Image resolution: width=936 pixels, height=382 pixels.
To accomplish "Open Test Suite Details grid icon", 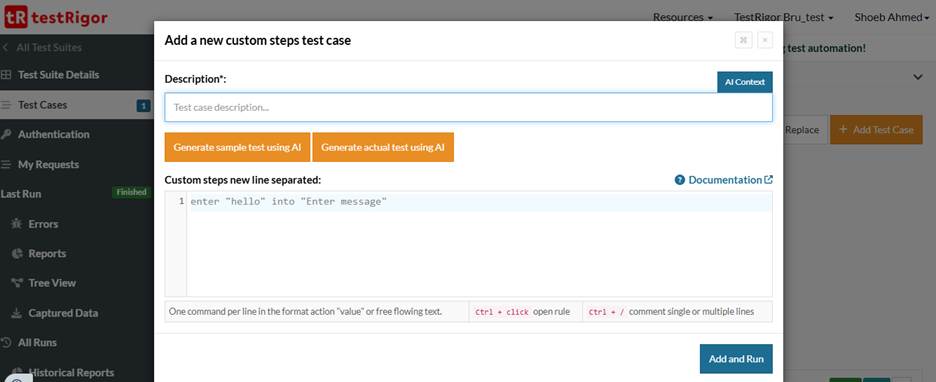I will [5, 75].
